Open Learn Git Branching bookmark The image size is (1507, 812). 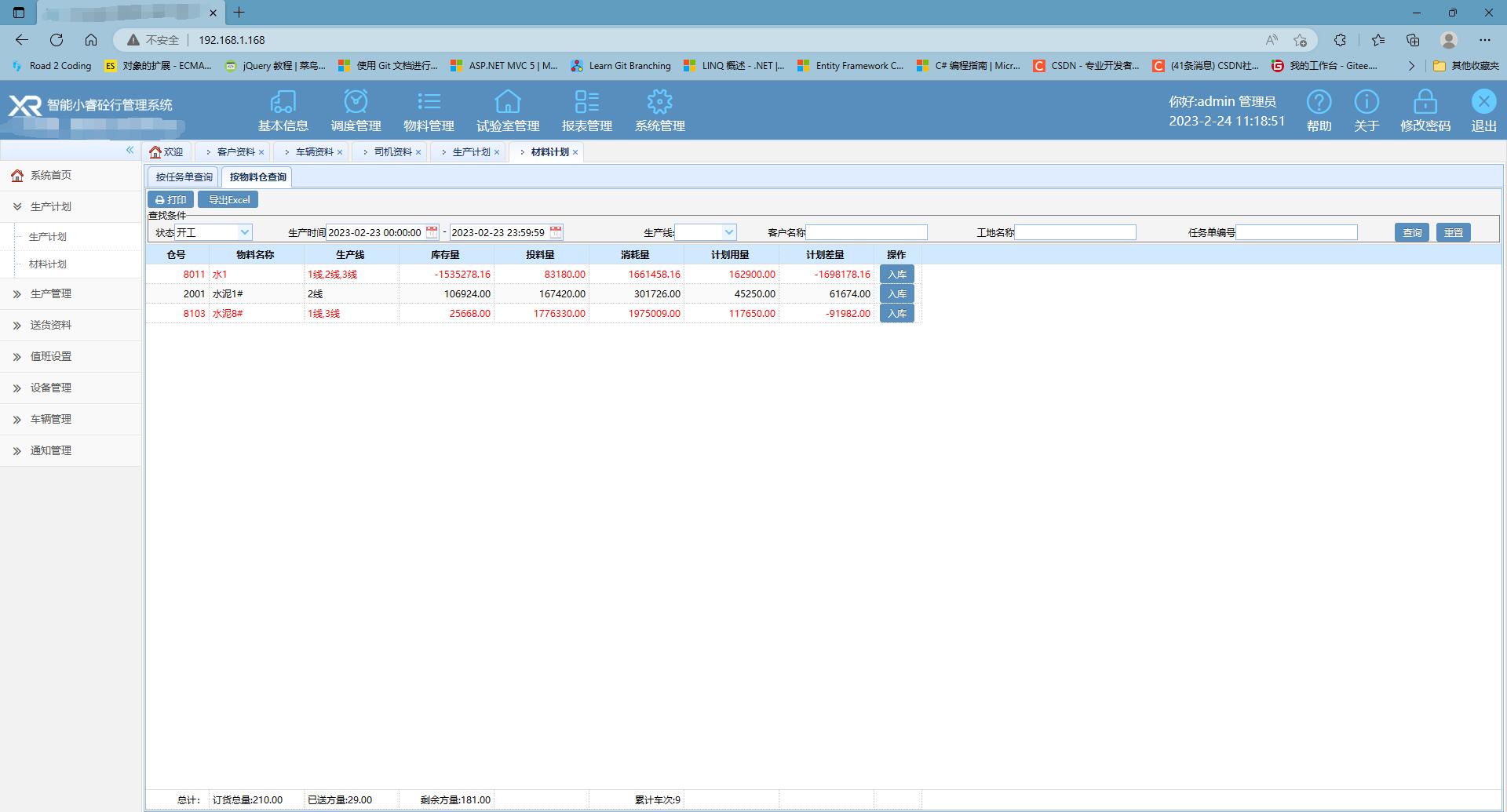[621, 66]
